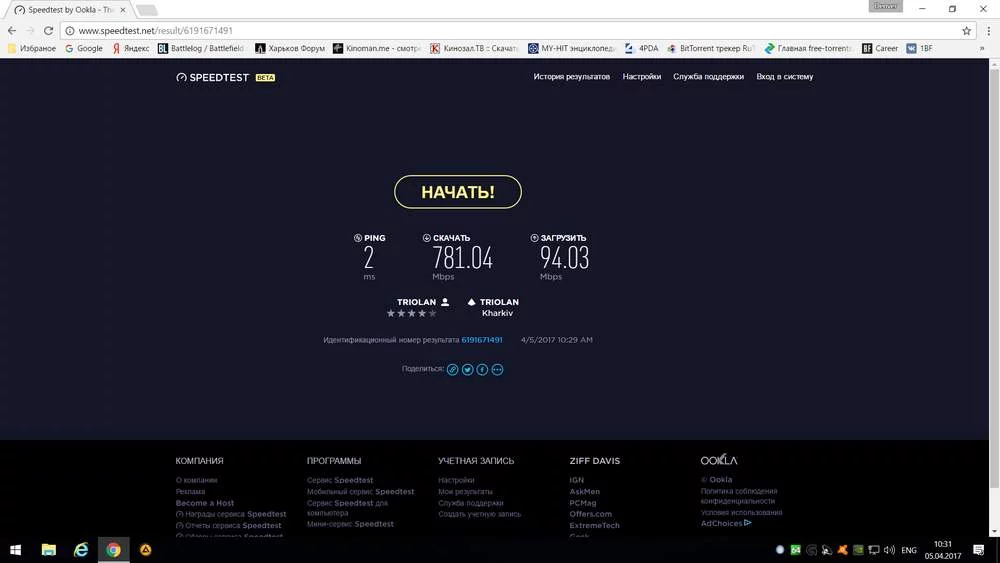Click the address bar URL field
This screenshot has width=1000, height=563.
pyautogui.click(x=500, y=31)
